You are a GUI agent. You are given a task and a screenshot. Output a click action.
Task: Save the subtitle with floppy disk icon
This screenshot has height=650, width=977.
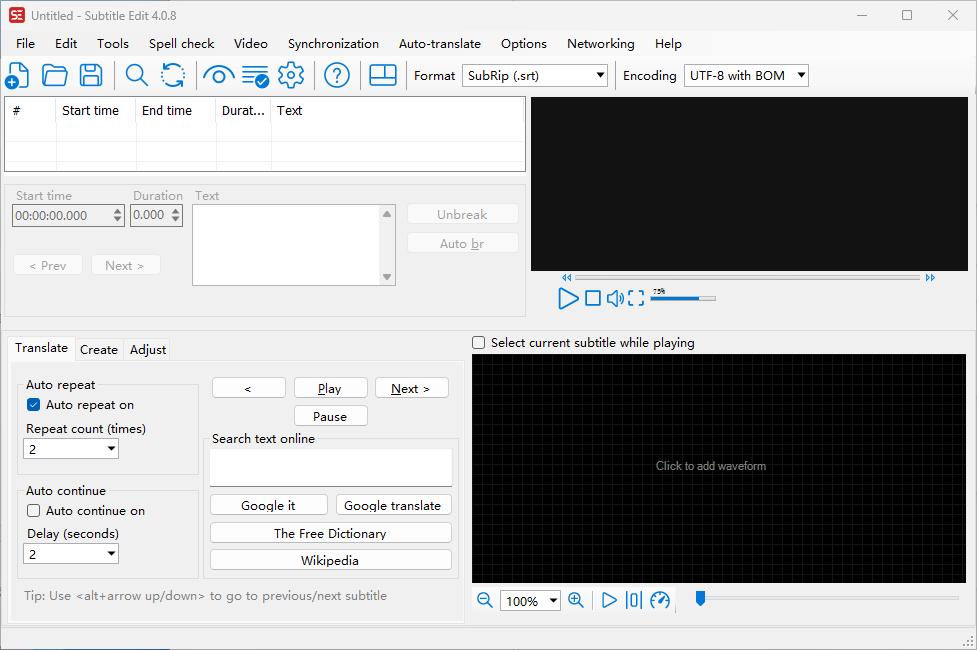coord(91,75)
